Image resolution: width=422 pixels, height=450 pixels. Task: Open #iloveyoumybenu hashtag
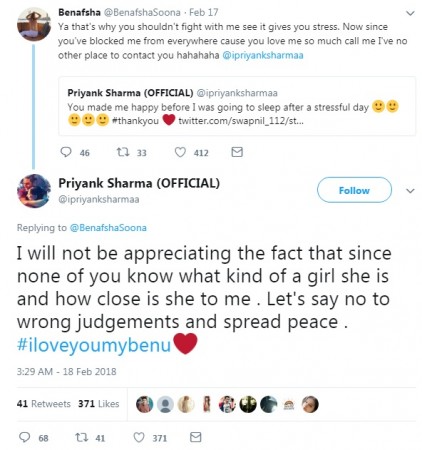click(x=94, y=345)
